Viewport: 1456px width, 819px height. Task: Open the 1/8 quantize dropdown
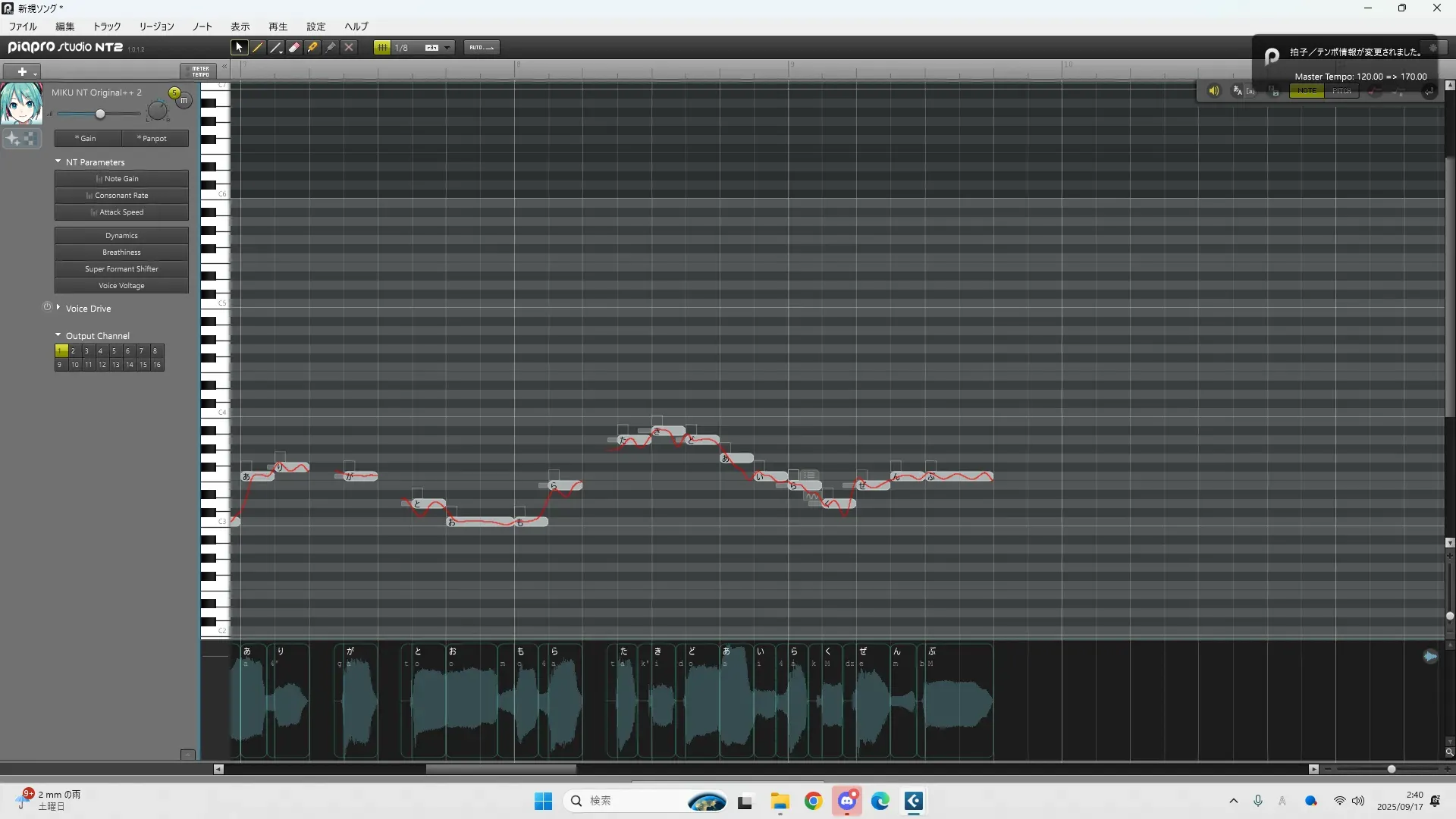click(447, 48)
